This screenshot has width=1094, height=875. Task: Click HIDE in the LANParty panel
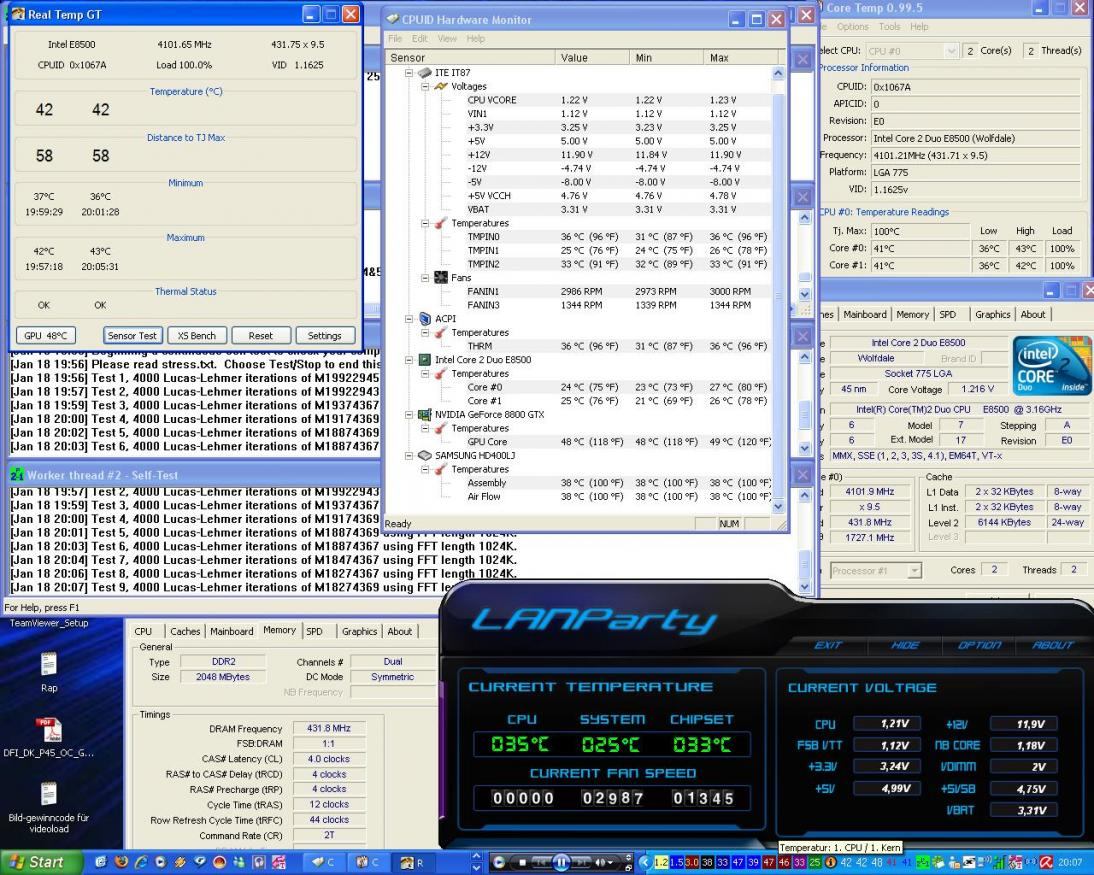(904, 645)
